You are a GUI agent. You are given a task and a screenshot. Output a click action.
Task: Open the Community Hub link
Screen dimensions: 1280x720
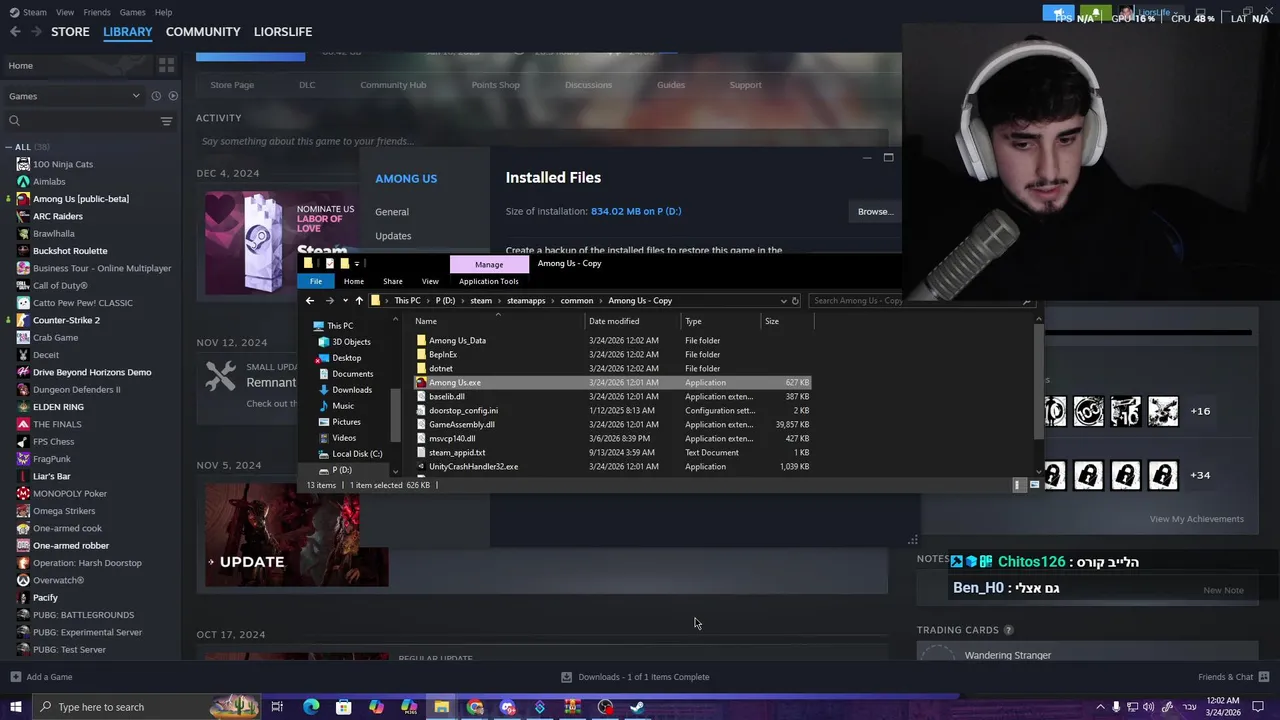393,85
